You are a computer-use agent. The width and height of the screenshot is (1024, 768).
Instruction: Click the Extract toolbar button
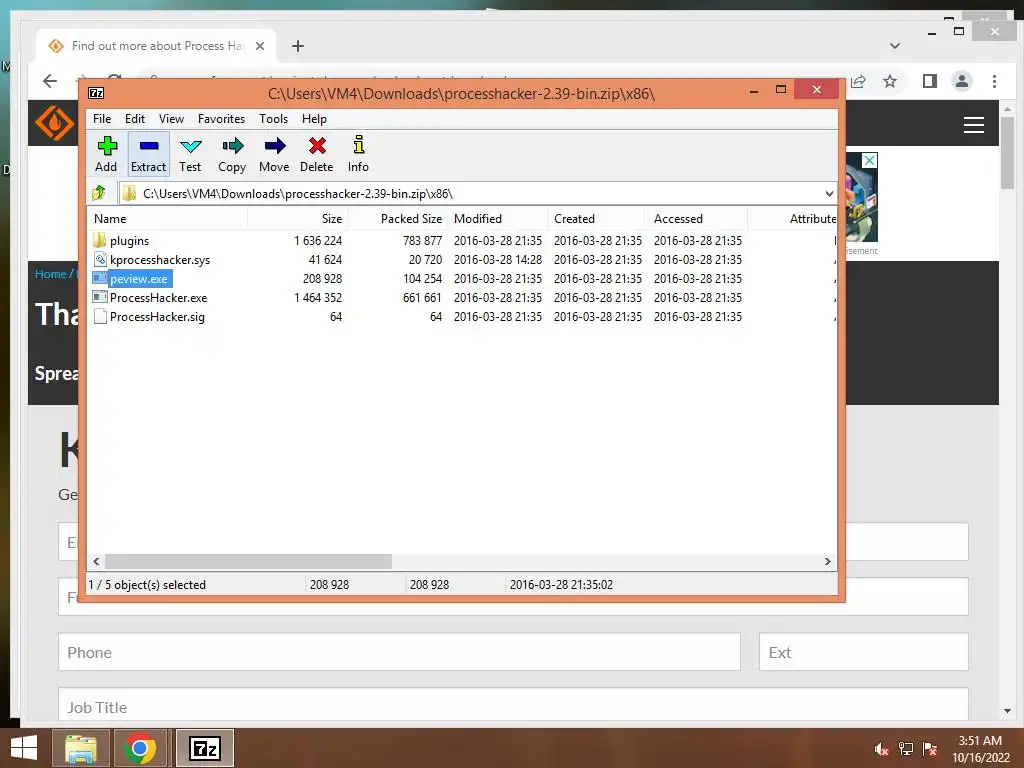[x=148, y=154]
